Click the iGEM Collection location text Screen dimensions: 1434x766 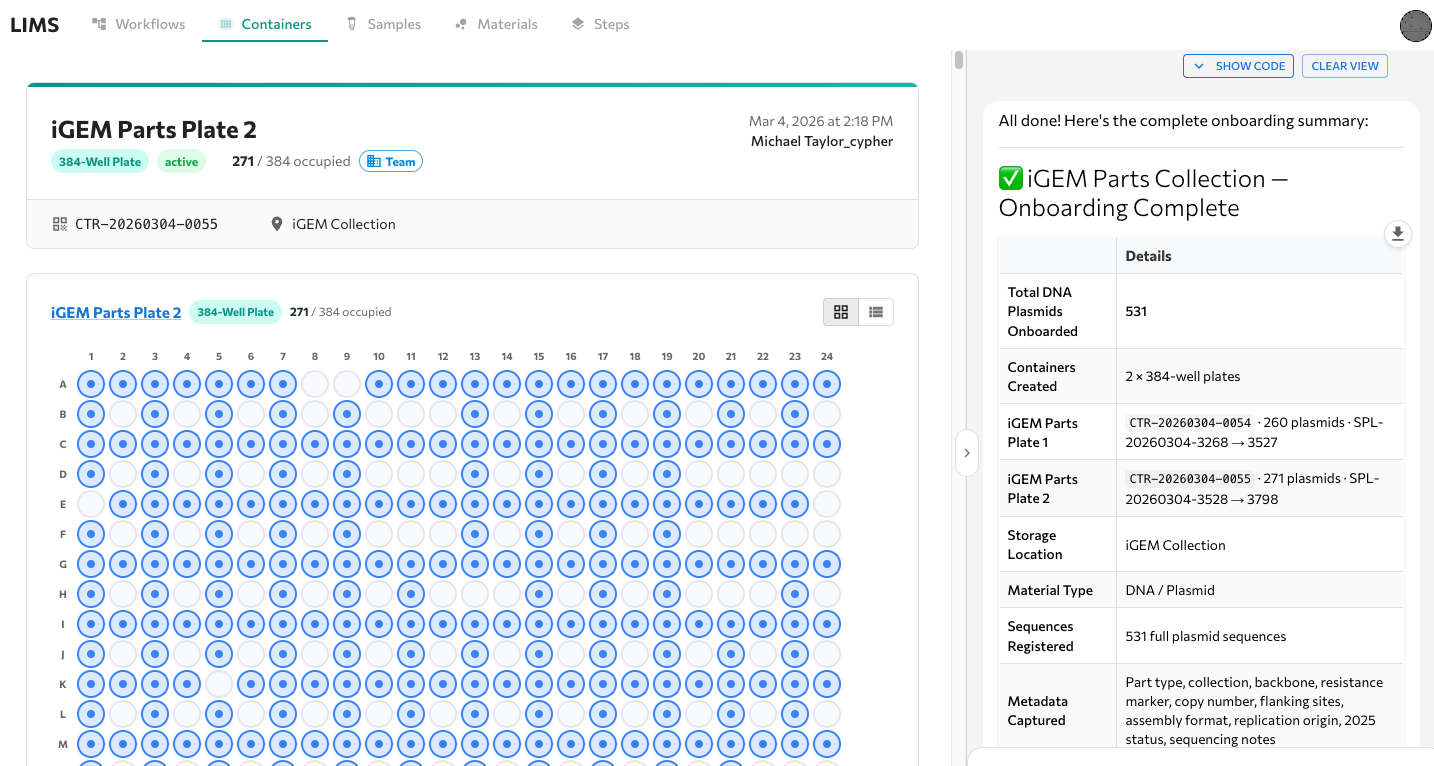[x=344, y=224]
